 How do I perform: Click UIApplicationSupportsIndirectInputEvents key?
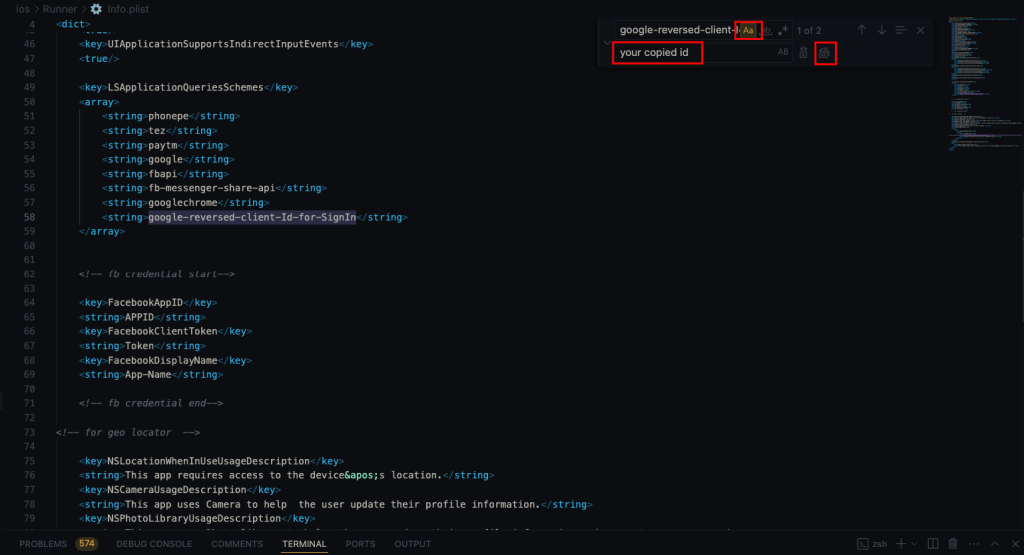coord(223,44)
